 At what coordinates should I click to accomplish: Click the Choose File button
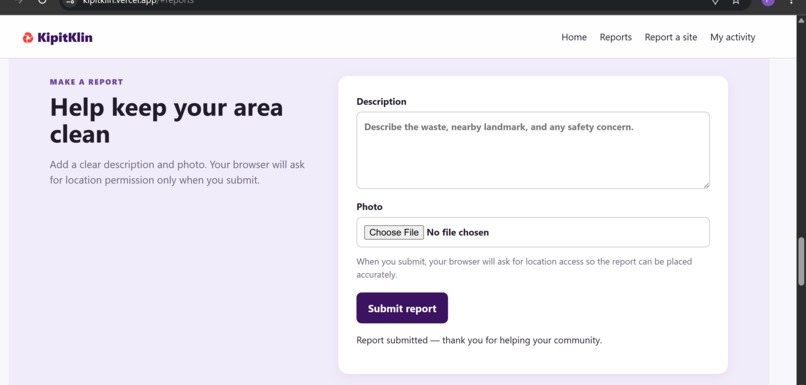394,232
